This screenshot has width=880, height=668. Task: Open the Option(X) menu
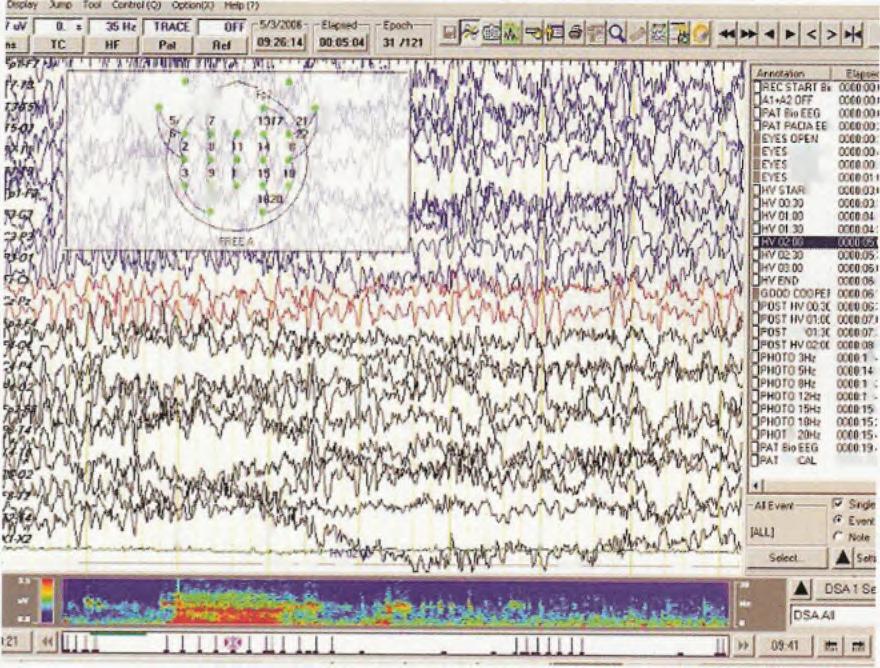click(192, 6)
